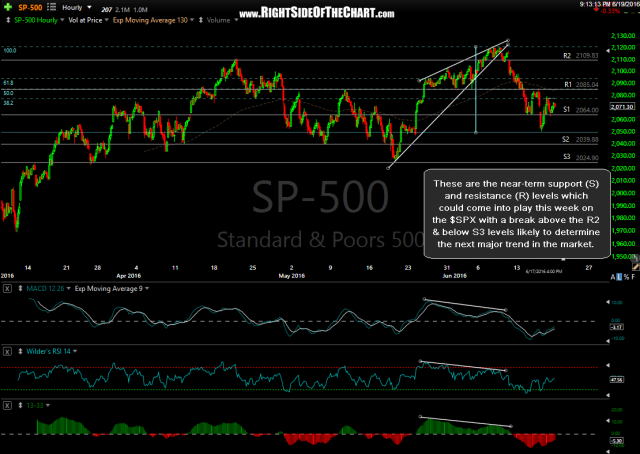Open the Volume indicator dropdown
Screen dimensions: 640x454
pos(236,20)
